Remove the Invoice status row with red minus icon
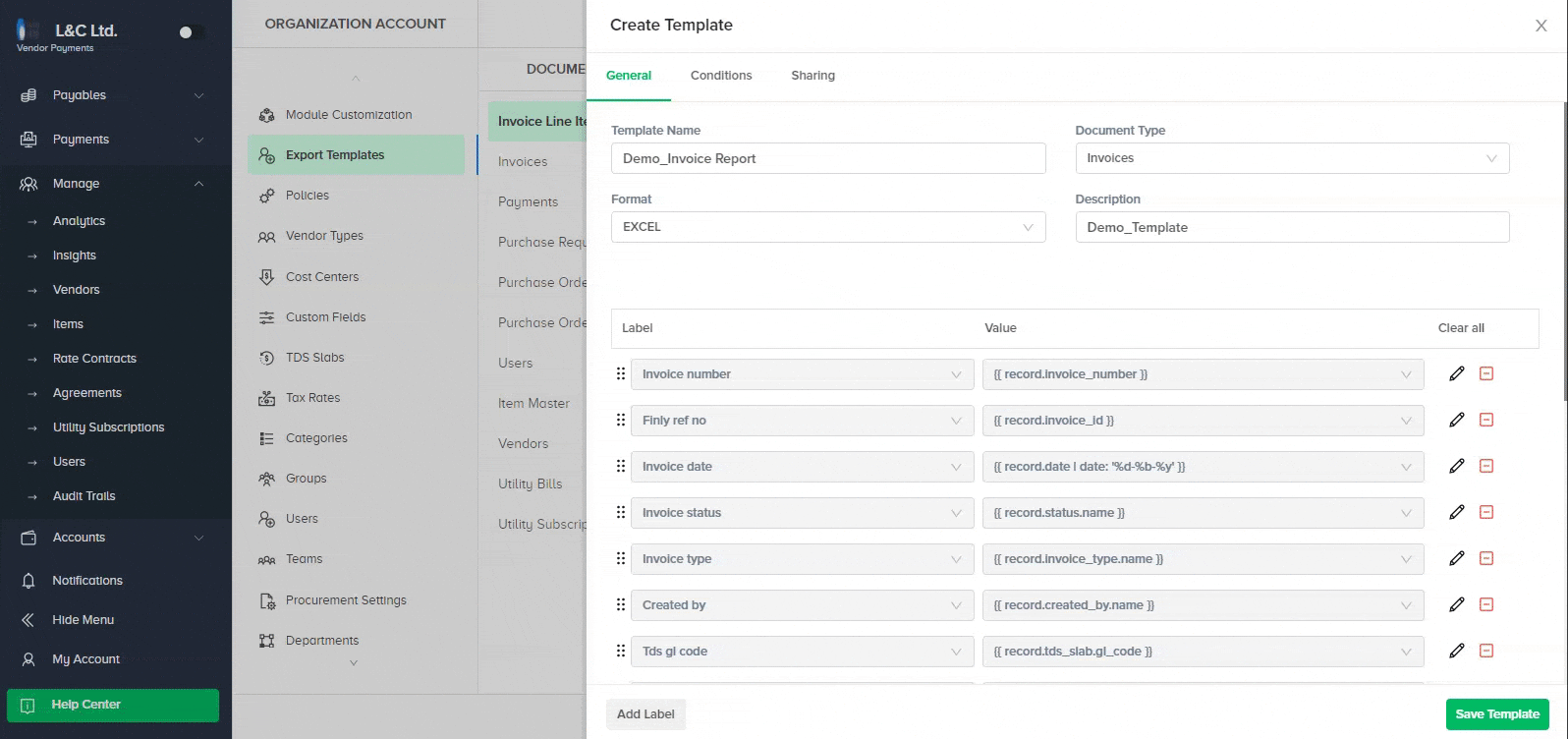This screenshot has height=739, width=1568. [x=1486, y=512]
